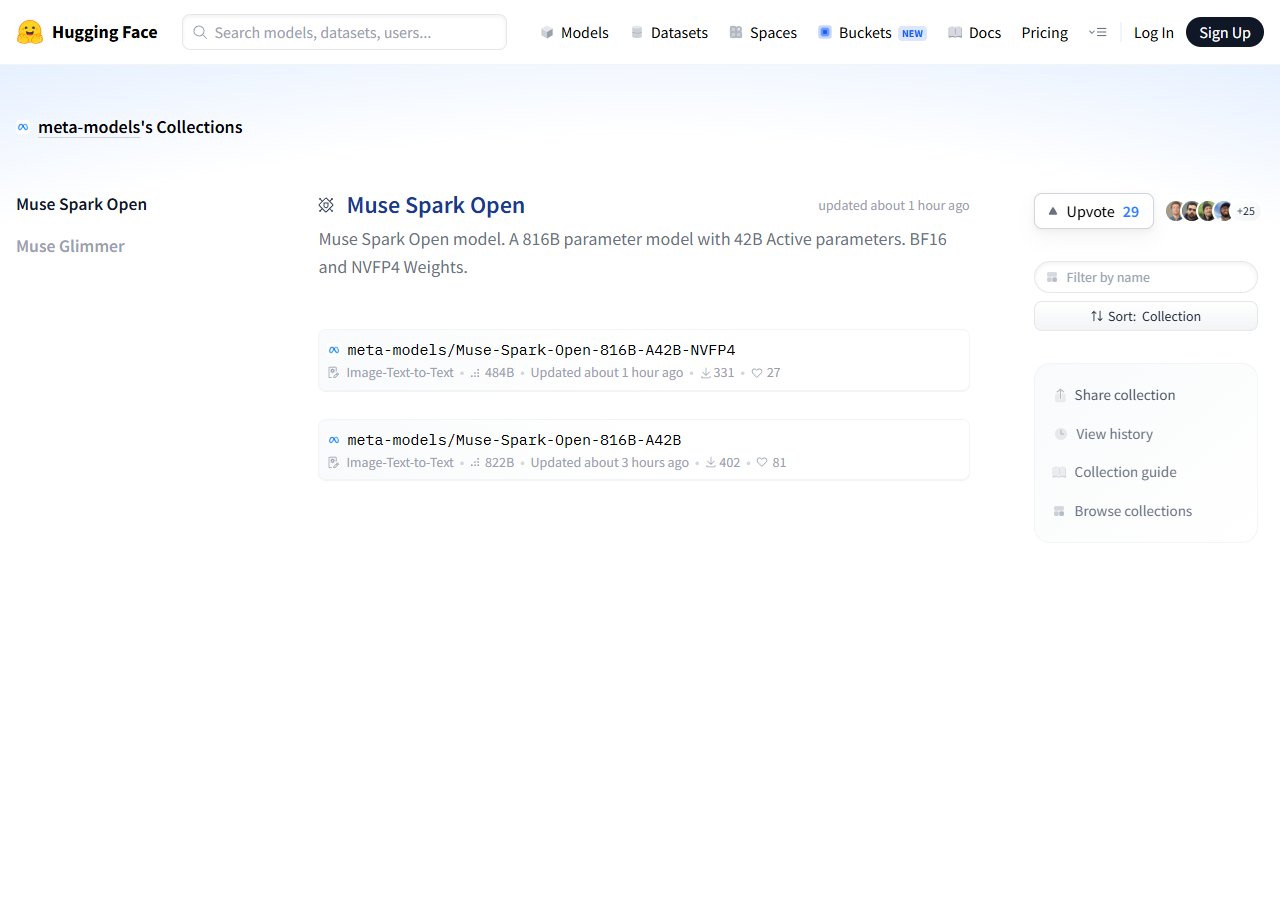Click the Share collection icon
The height and width of the screenshot is (900, 1280).
pyautogui.click(x=1060, y=395)
